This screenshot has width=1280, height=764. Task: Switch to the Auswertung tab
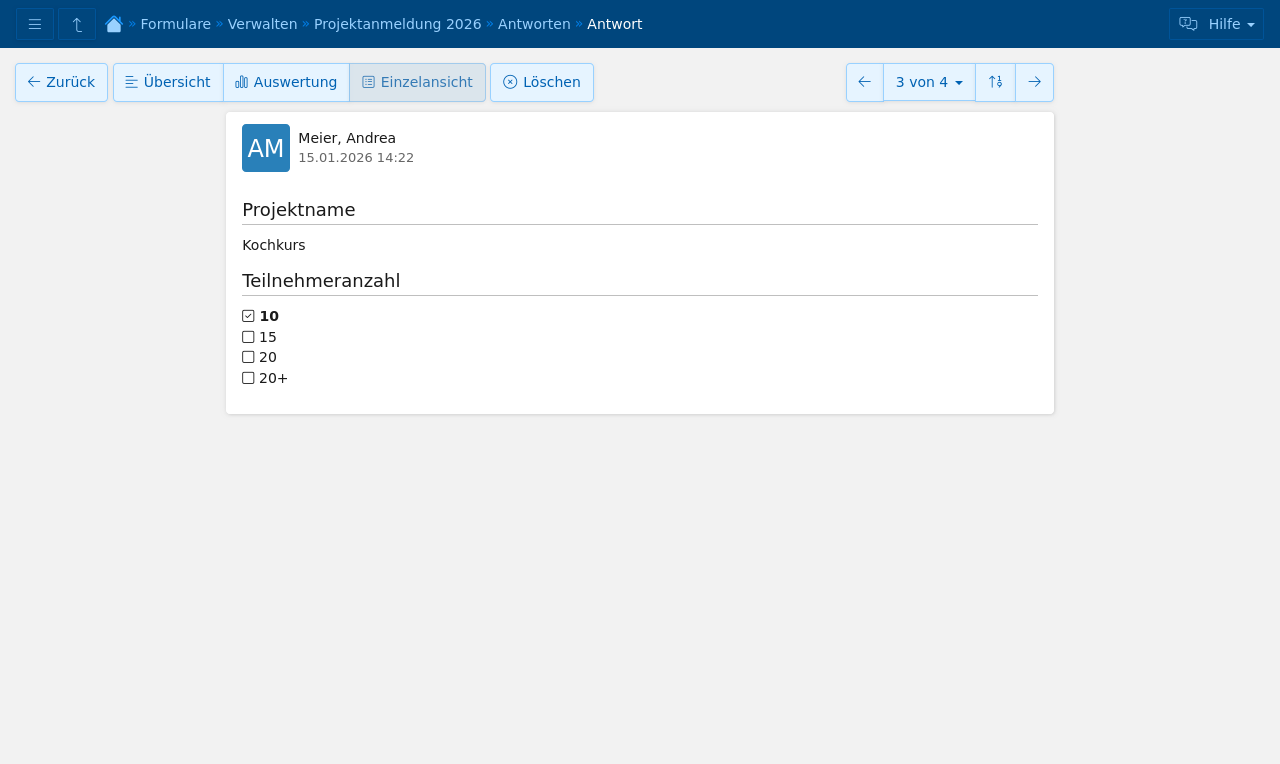[x=286, y=82]
